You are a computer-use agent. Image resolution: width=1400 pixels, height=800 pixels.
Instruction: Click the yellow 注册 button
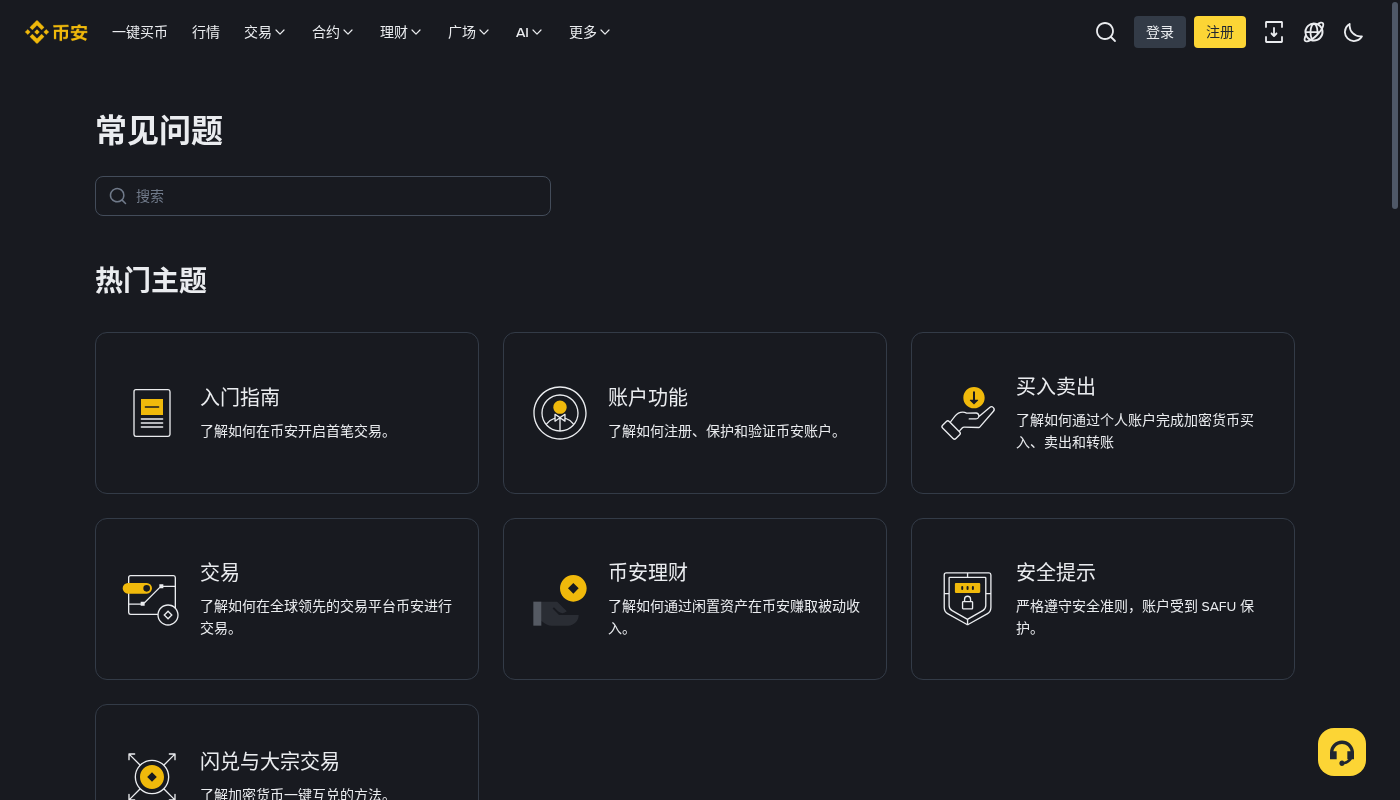1220,32
